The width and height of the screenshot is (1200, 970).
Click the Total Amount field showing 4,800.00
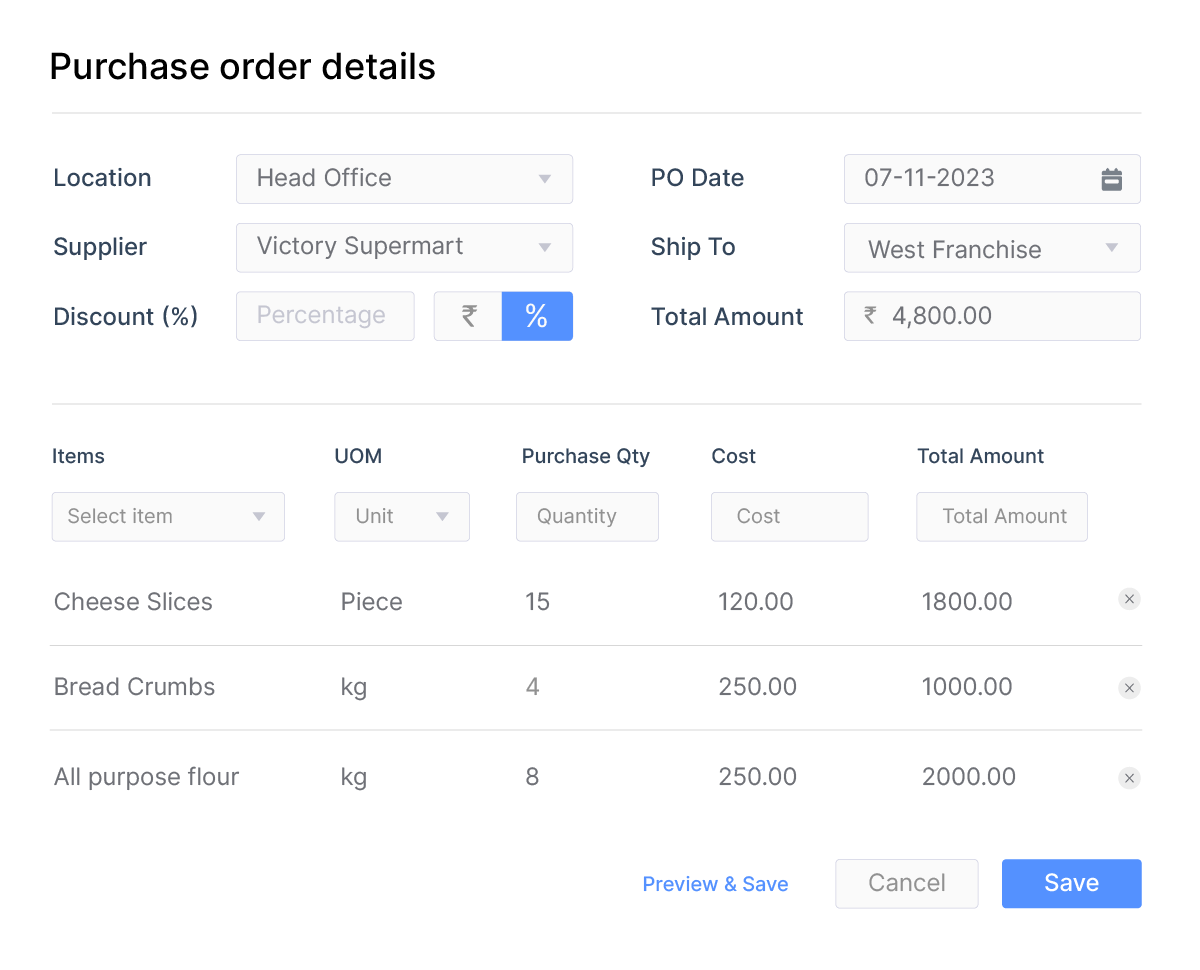tap(992, 316)
